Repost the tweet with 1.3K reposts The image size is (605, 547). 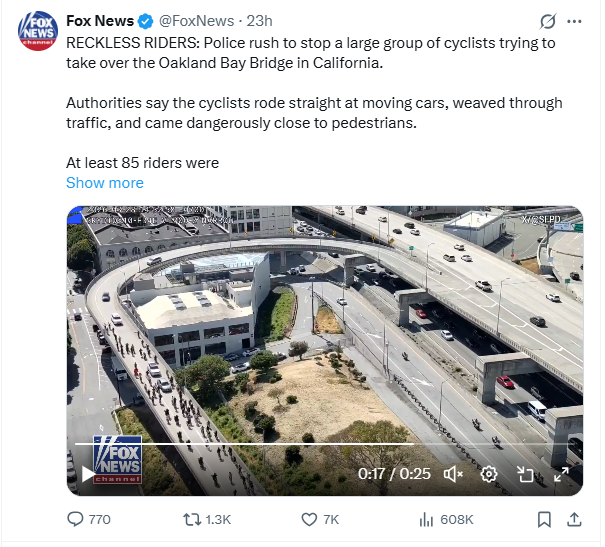pos(207,519)
